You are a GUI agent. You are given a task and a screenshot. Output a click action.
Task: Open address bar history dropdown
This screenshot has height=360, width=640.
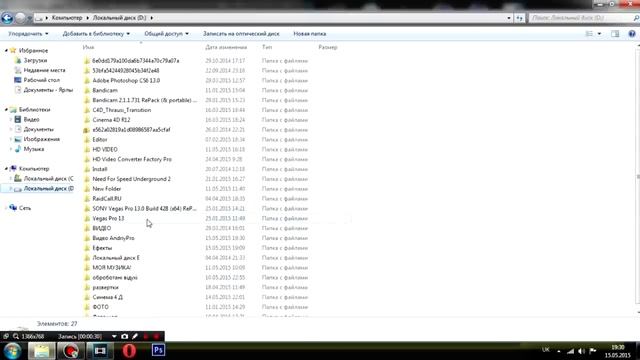pyautogui.click(x=509, y=18)
